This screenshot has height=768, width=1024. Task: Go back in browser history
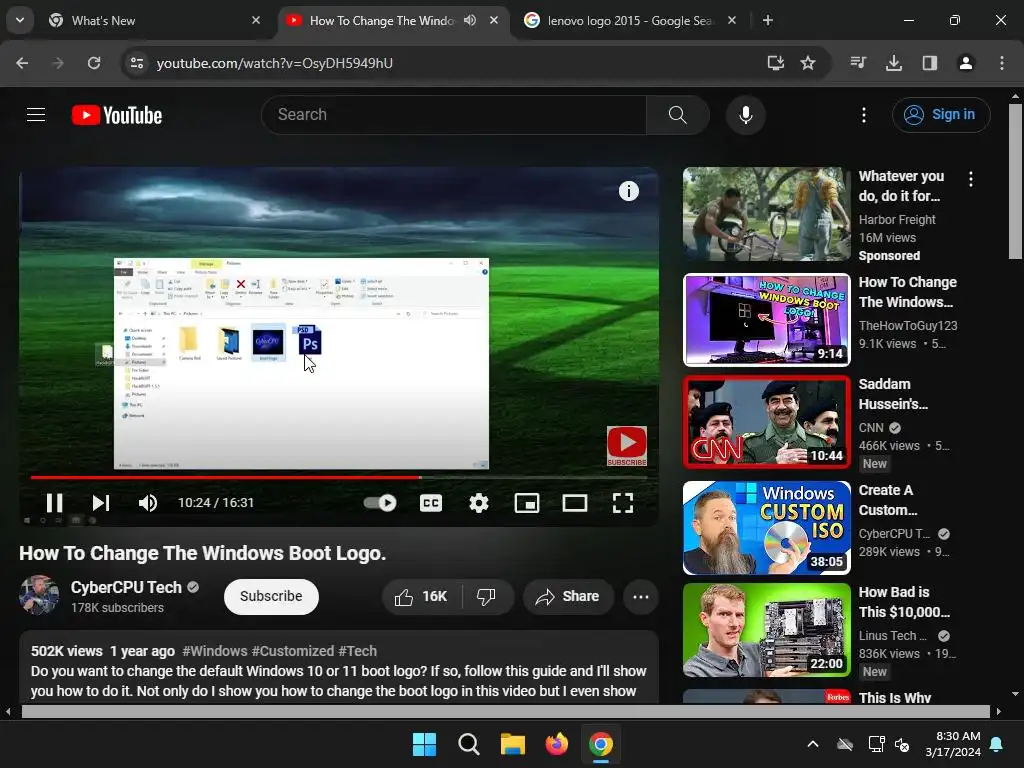click(22, 63)
